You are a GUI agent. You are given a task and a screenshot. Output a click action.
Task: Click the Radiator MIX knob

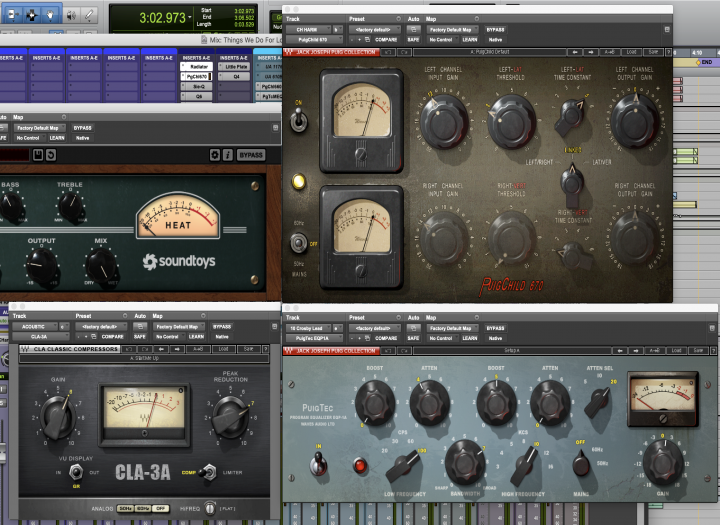101,267
